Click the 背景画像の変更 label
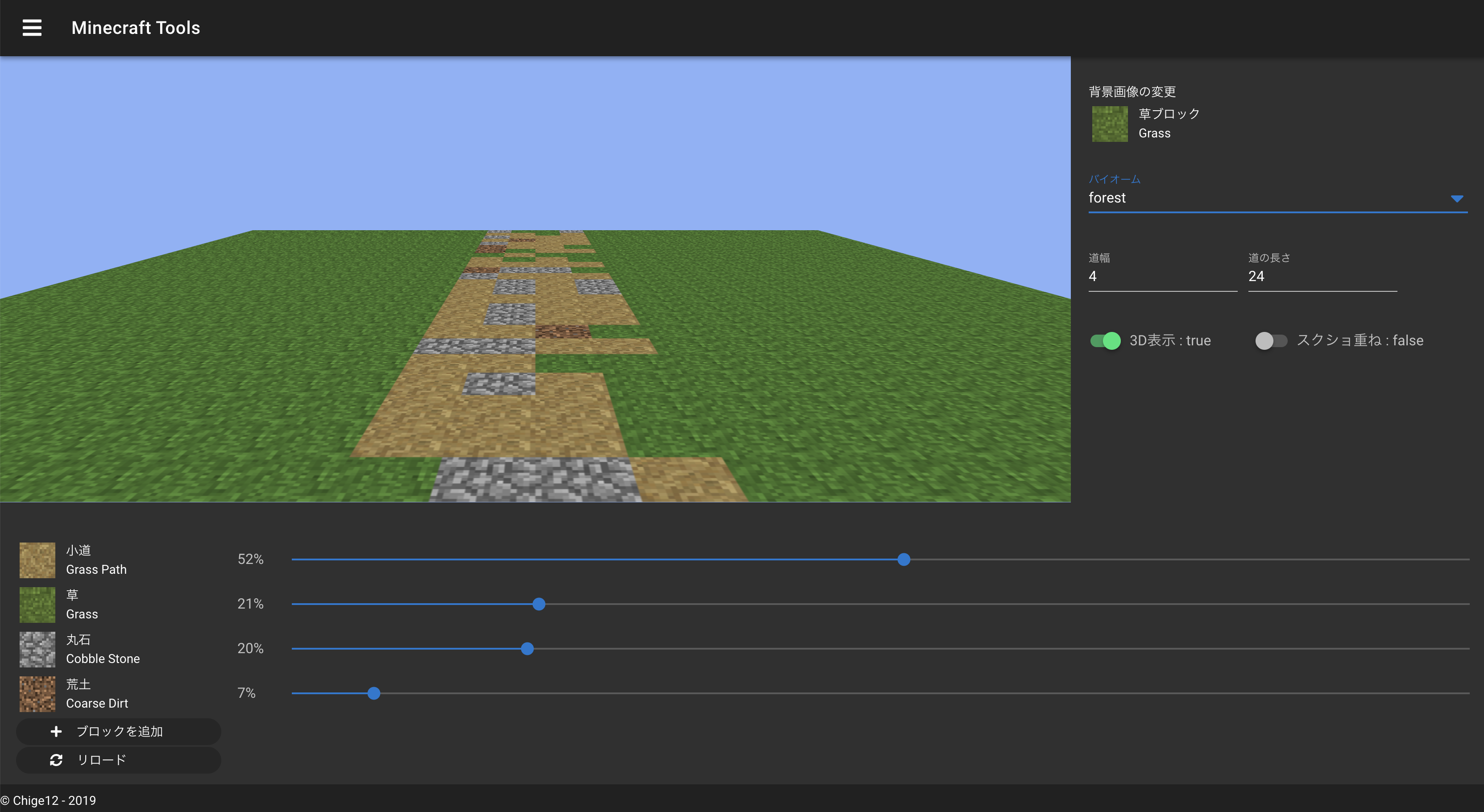 1132,91
